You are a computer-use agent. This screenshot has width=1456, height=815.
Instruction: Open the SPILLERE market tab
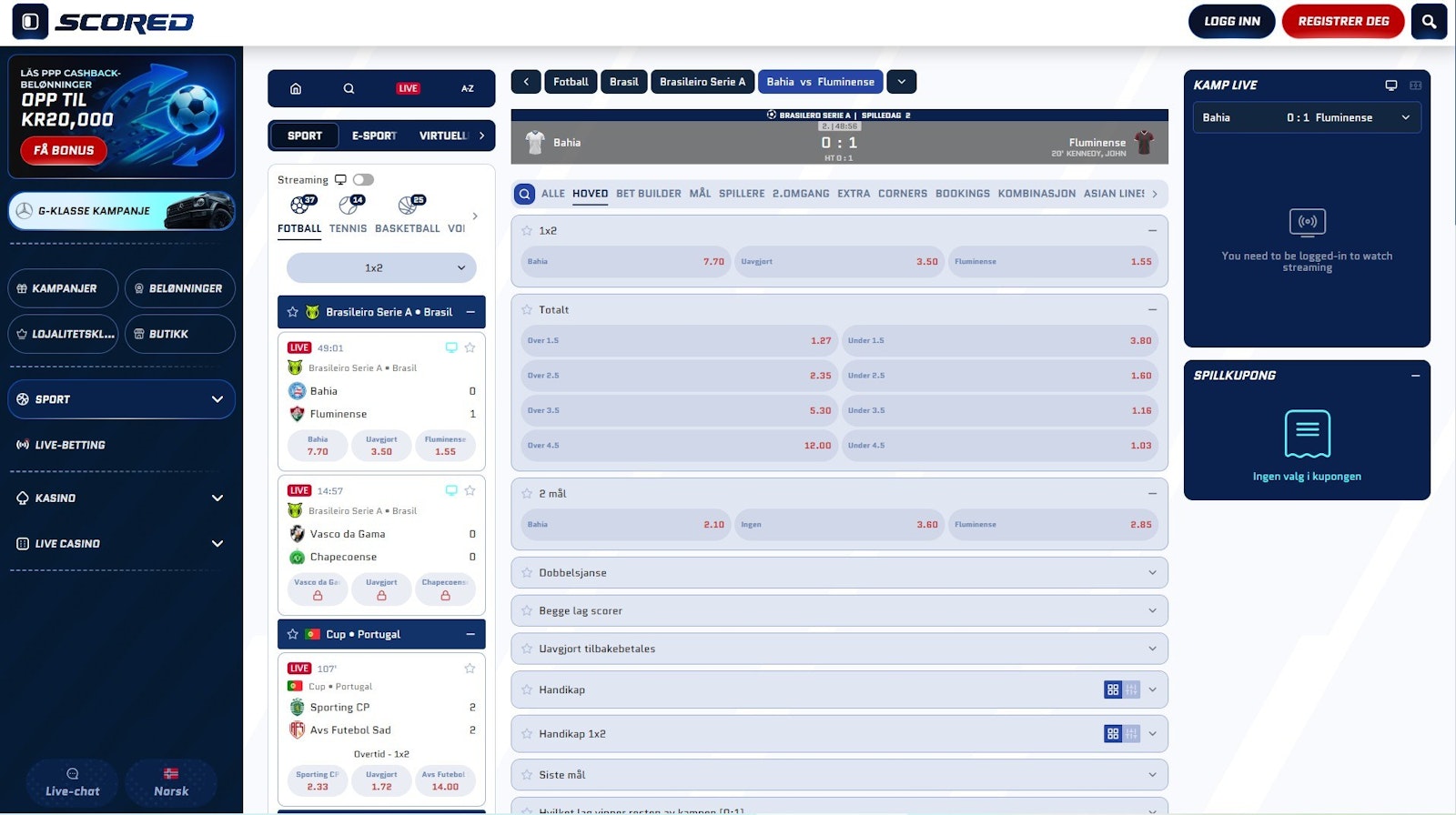pyautogui.click(x=742, y=194)
